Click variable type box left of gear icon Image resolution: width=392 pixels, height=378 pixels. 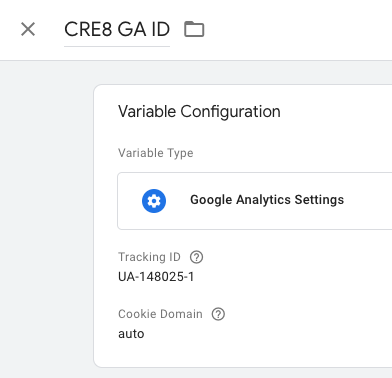pos(130,201)
